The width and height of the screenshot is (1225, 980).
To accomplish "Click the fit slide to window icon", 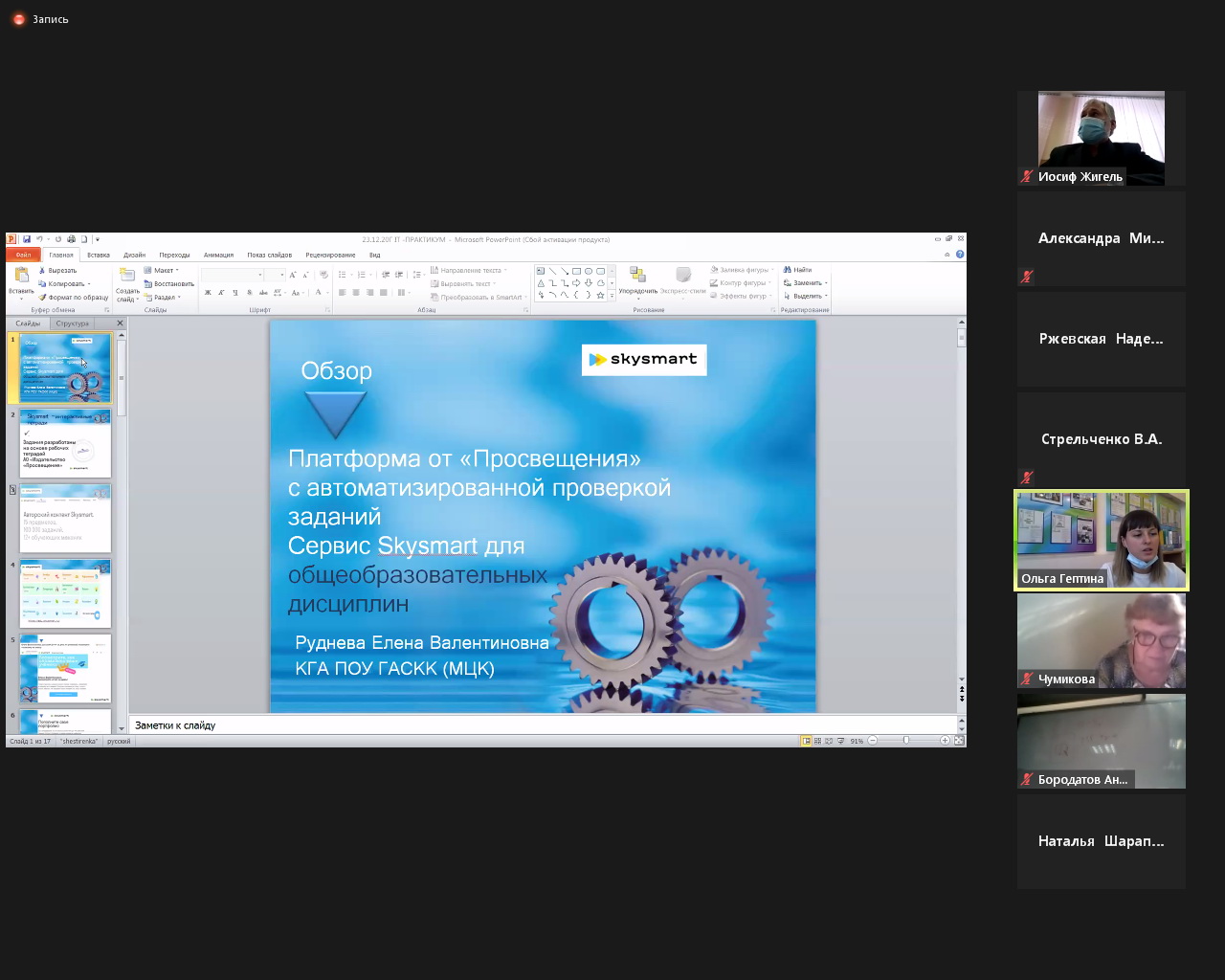I will click(x=959, y=741).
